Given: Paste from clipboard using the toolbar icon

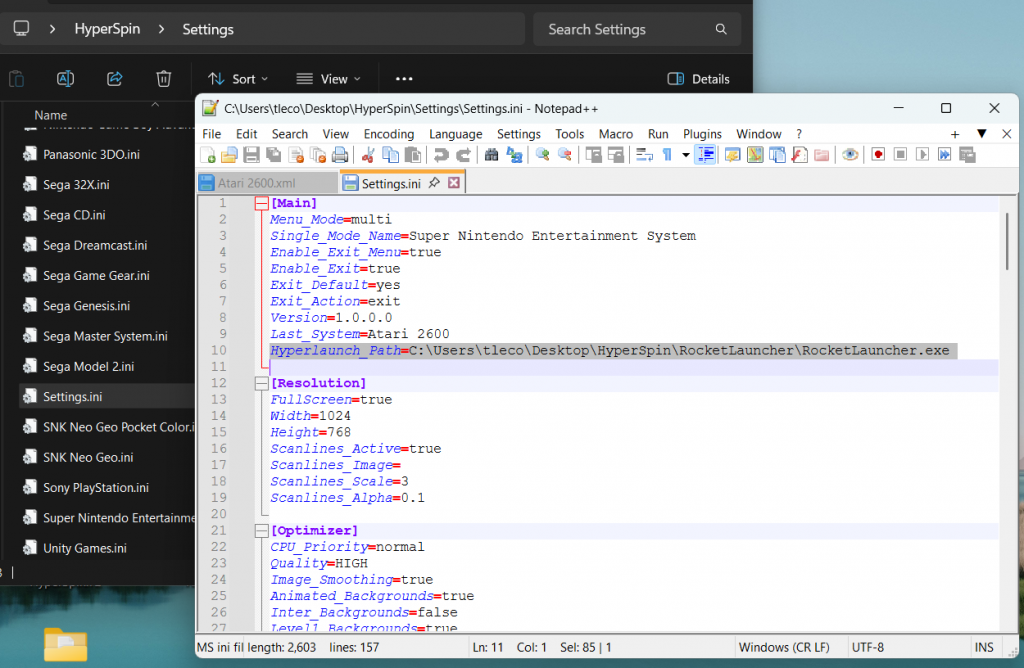Looking at the screenshot, I should 413,155.
